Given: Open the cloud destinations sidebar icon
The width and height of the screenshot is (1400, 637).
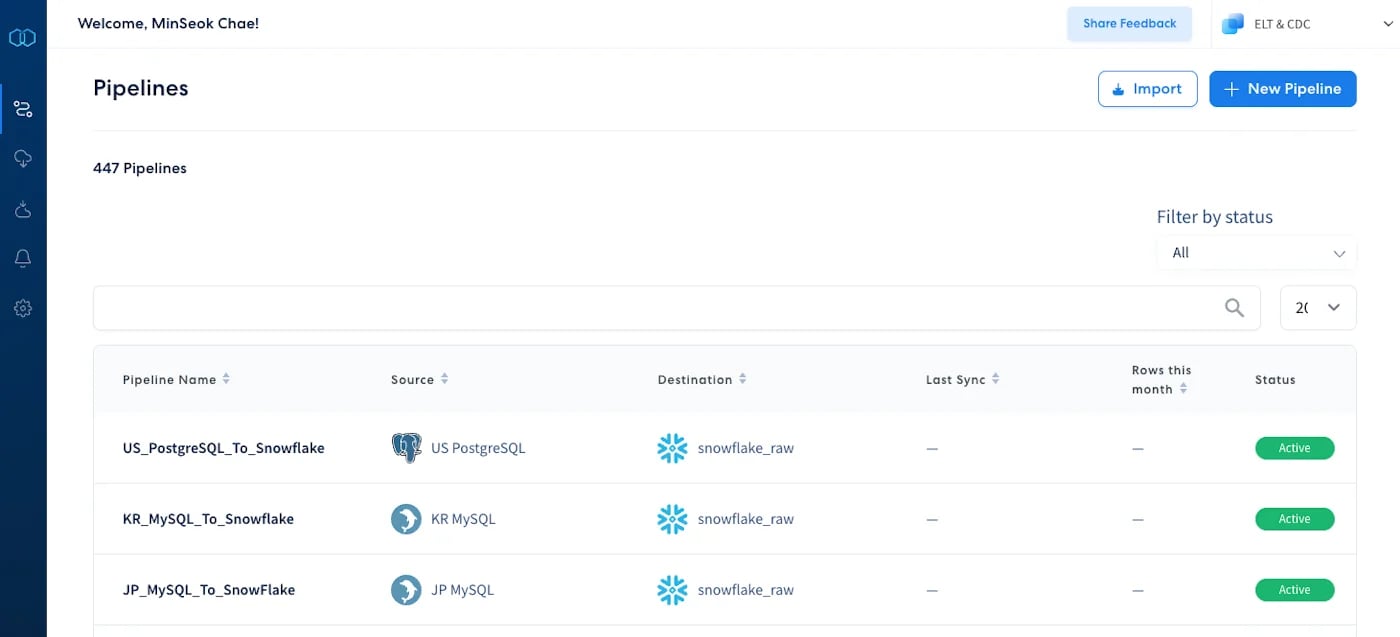Looking at the screenshot, I should coord(22,209).
